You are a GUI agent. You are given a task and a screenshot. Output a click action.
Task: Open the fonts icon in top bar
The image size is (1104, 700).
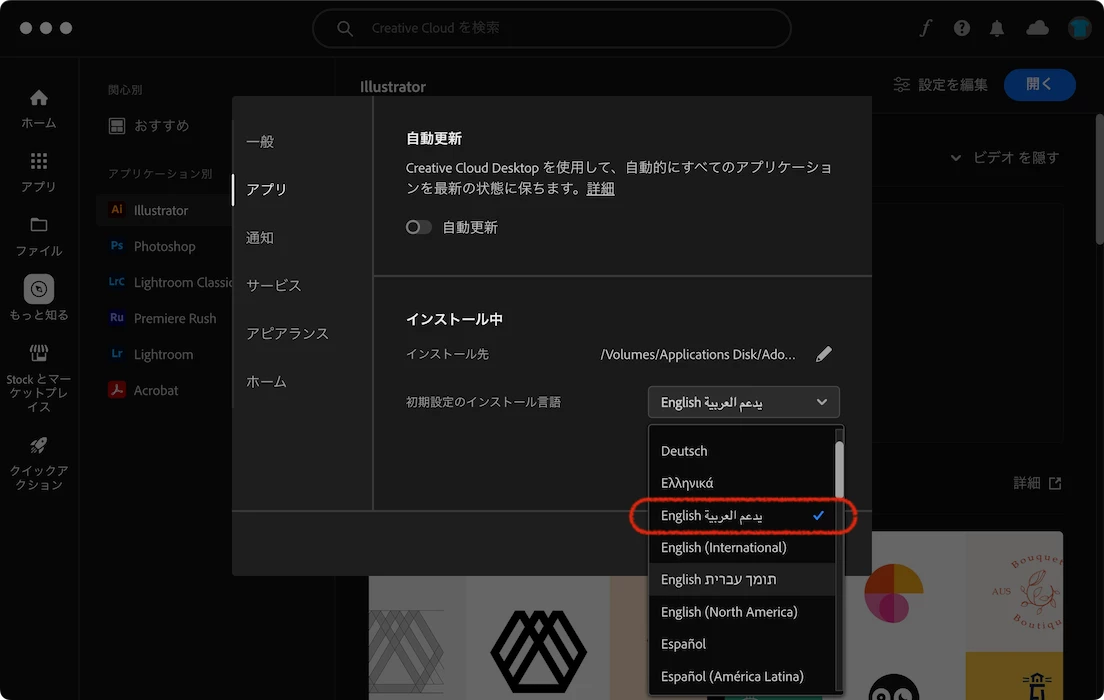point(925,28)
